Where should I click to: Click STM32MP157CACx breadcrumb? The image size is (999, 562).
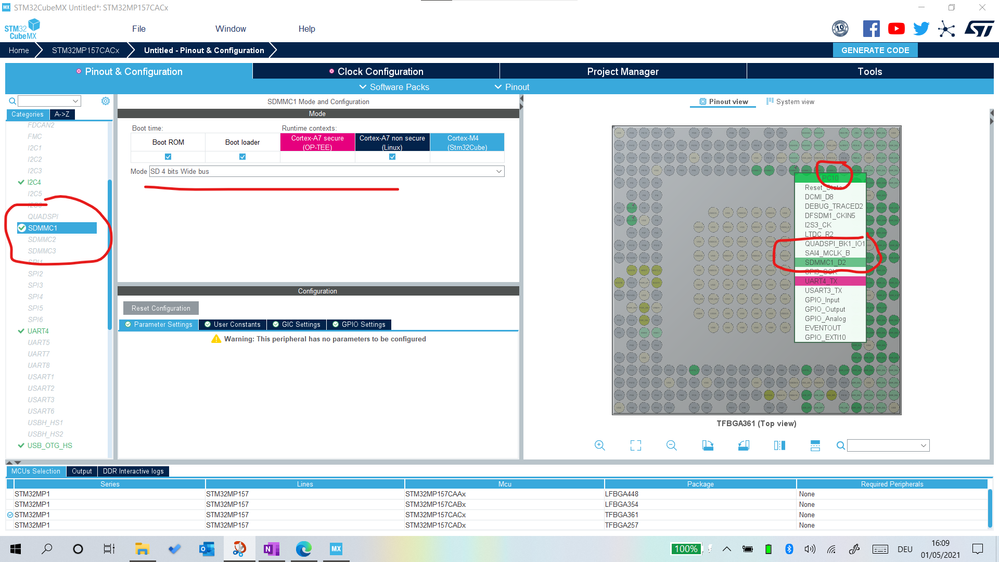pyautogui.click(x=85, y=50)
